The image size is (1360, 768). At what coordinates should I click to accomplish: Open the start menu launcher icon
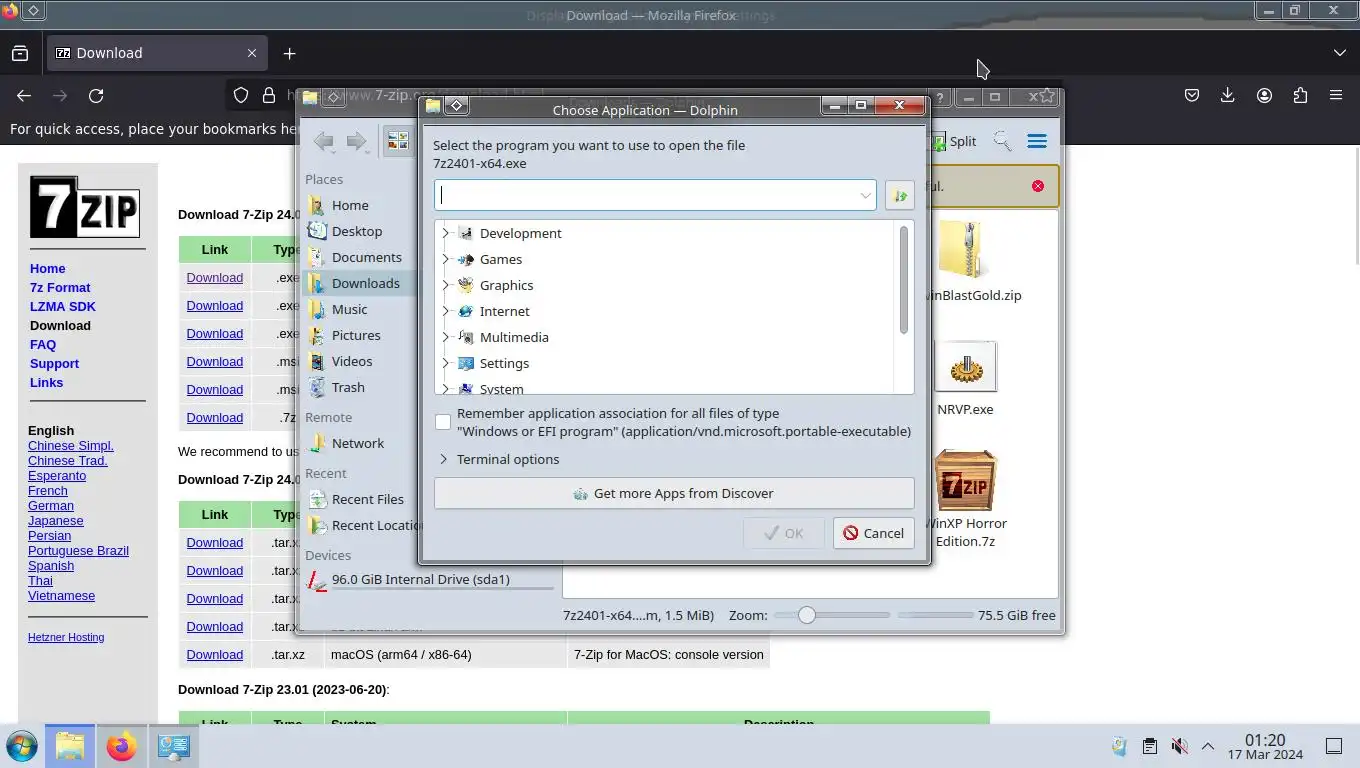coord(21,746)
